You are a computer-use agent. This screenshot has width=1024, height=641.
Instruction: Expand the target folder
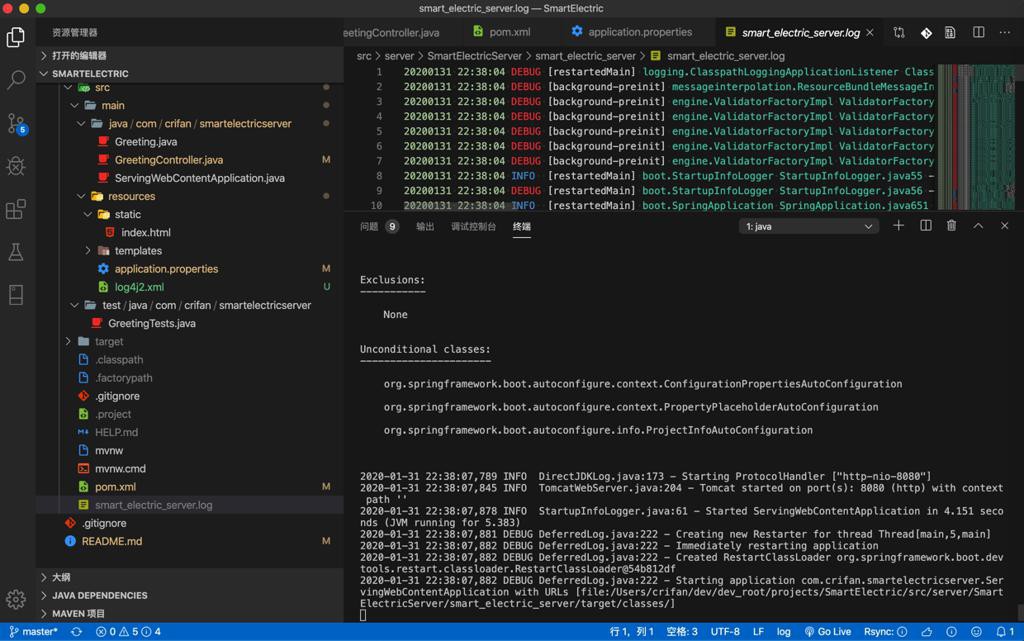tap(108, 341)
